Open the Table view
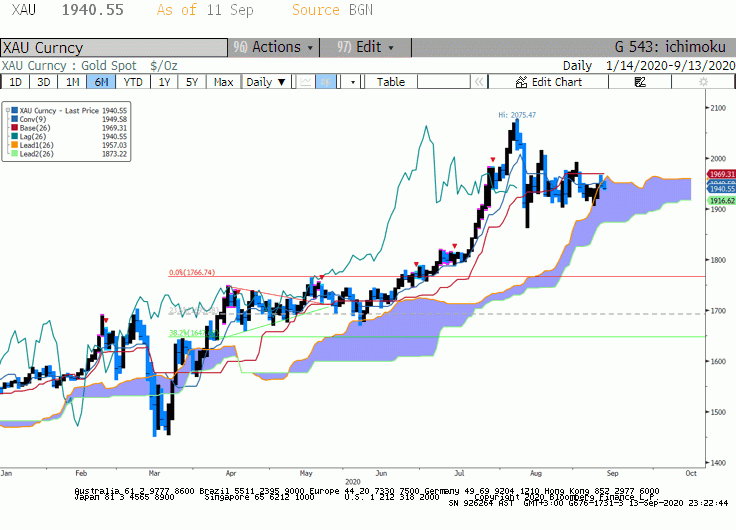The image size is (736, 530). click(x=391, y=82)
